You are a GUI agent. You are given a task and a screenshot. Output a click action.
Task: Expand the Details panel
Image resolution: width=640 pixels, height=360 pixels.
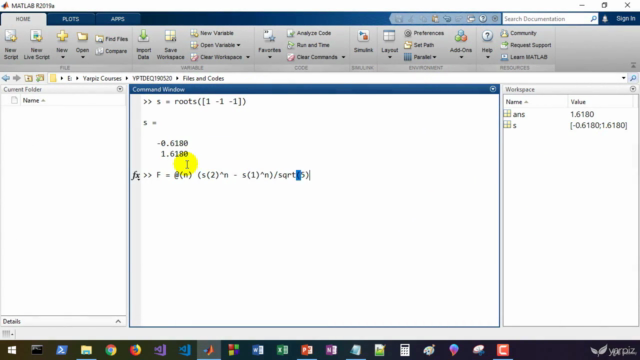click(x=118, y=322)
